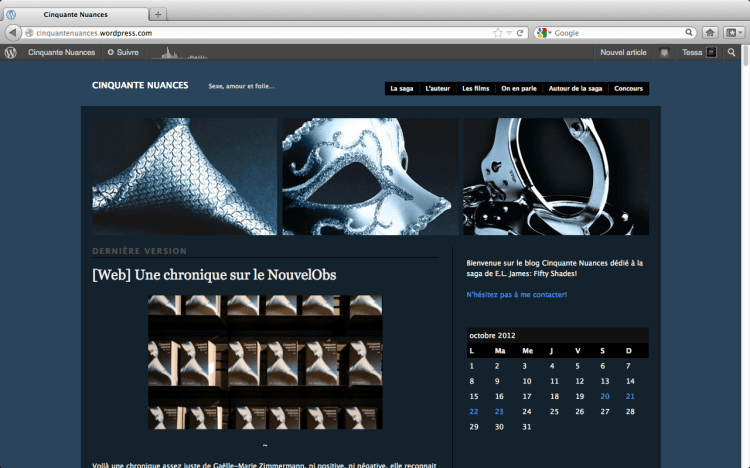
Task: Open the L'auteur menu item
Action: pyautogui.click(x=438, y=89)
